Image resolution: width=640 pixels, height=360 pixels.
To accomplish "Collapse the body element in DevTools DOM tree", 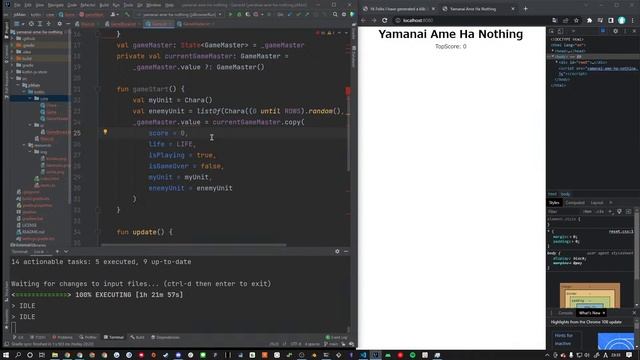I will tap(553, 57).
